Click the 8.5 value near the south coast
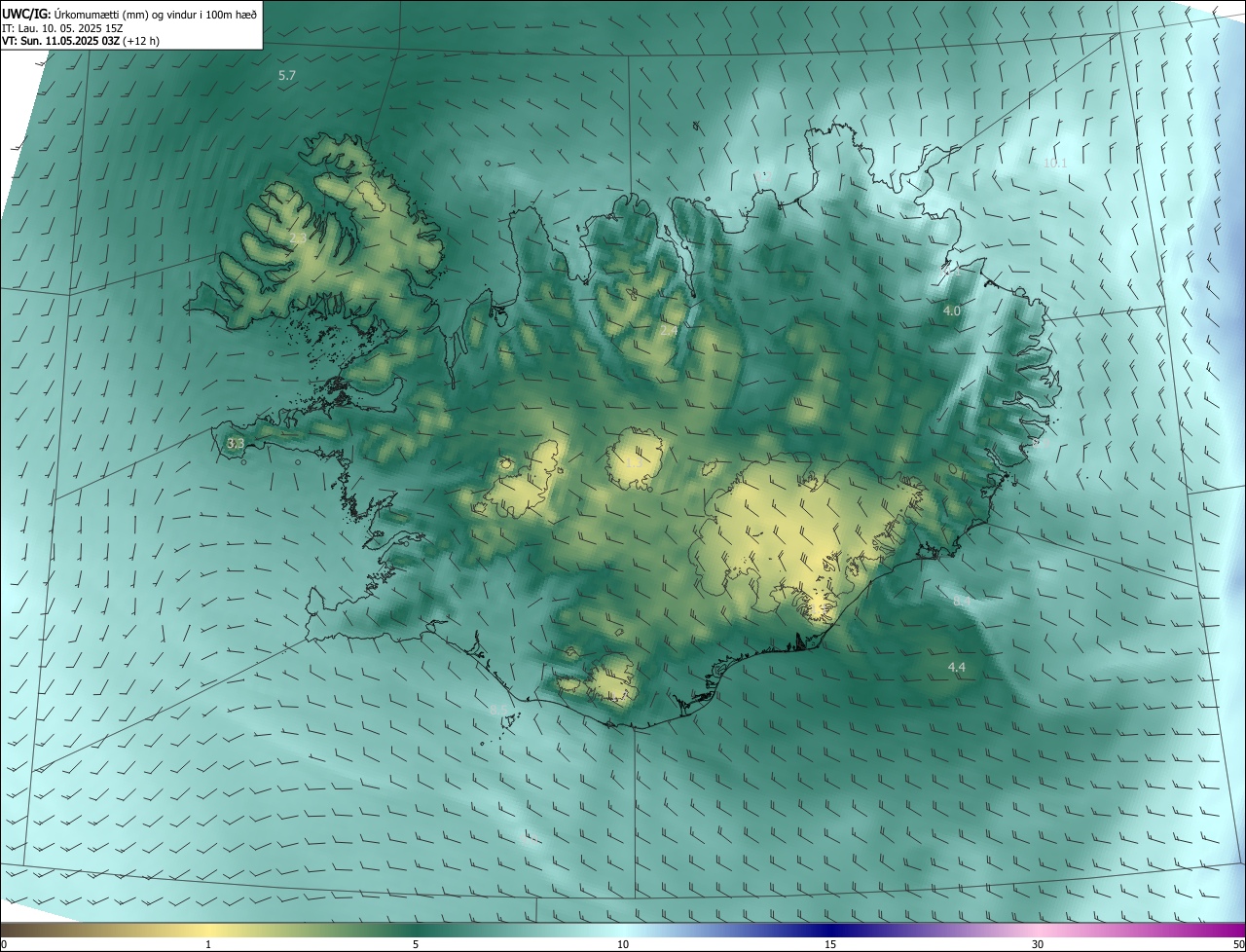 [x=499, y=711]
